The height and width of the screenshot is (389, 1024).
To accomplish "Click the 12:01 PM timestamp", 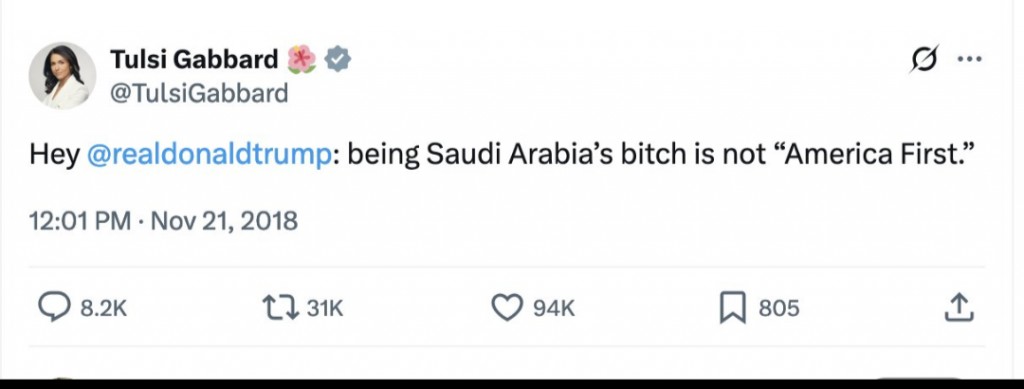I will pos(80,221).
